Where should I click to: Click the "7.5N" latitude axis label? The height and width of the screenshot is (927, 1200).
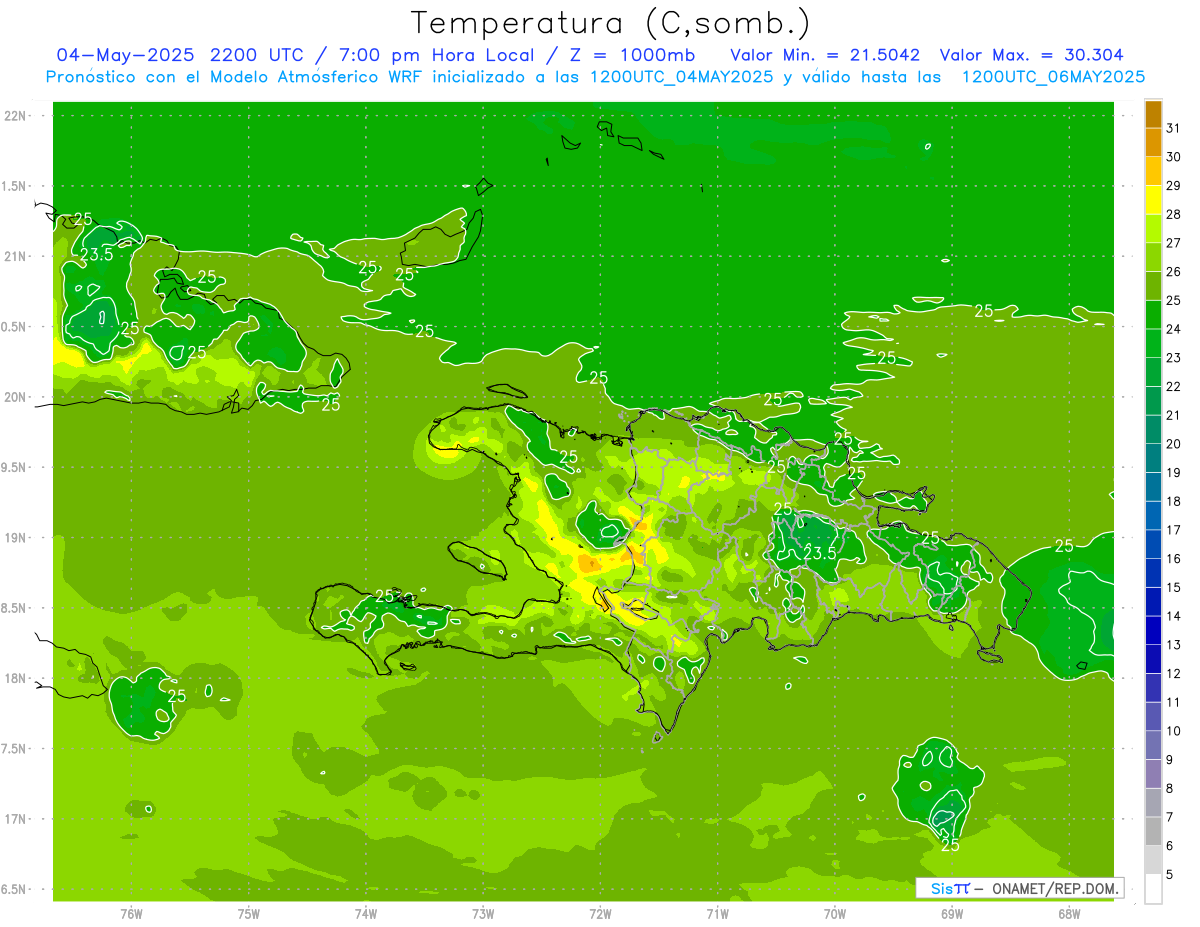coord(15,749)
